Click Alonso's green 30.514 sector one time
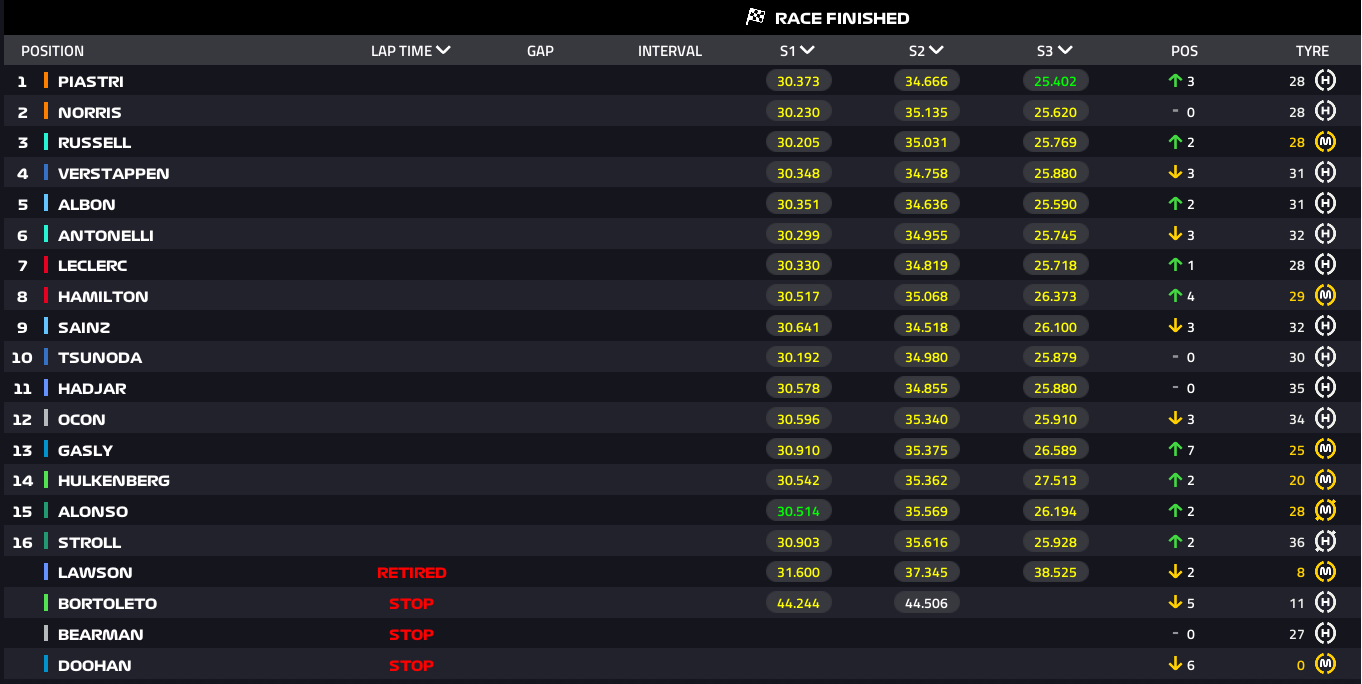This screenshot has width=1362, height=684. pyautogui.click(x=798, y=511)
